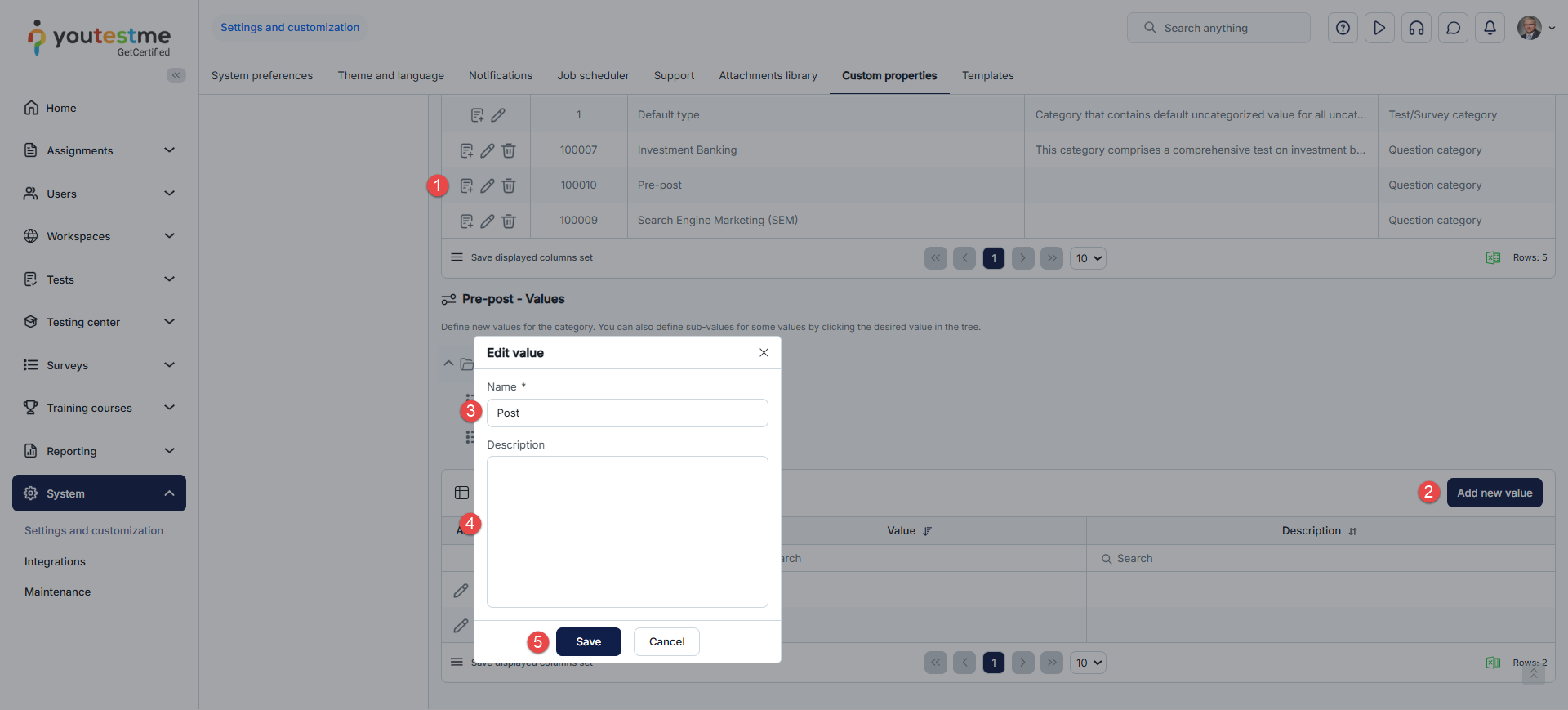Open the user avatar profile menu

pyautogui.click(x=1535, y=28)
